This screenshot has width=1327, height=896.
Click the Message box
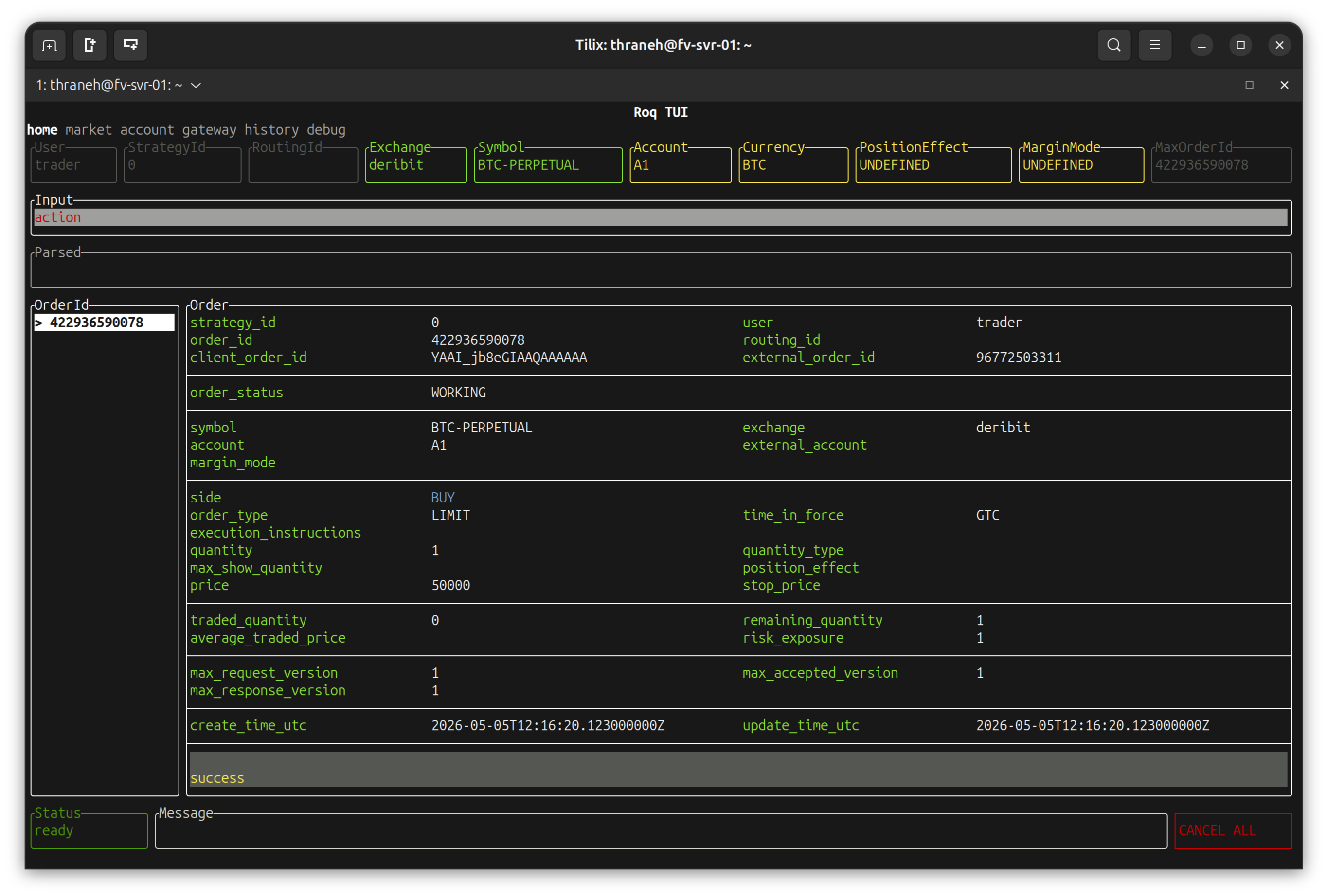coord(661,830)
